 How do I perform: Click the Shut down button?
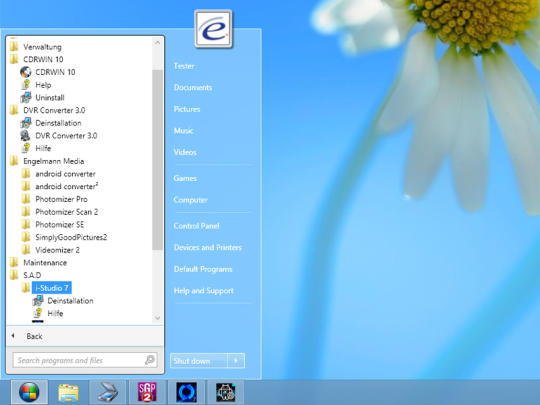199,361
